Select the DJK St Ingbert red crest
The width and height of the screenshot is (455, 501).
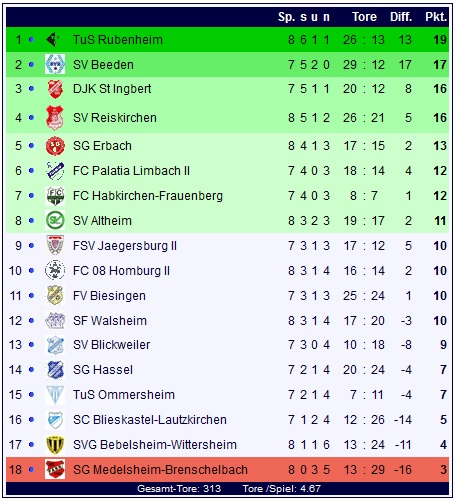[55, 89]
